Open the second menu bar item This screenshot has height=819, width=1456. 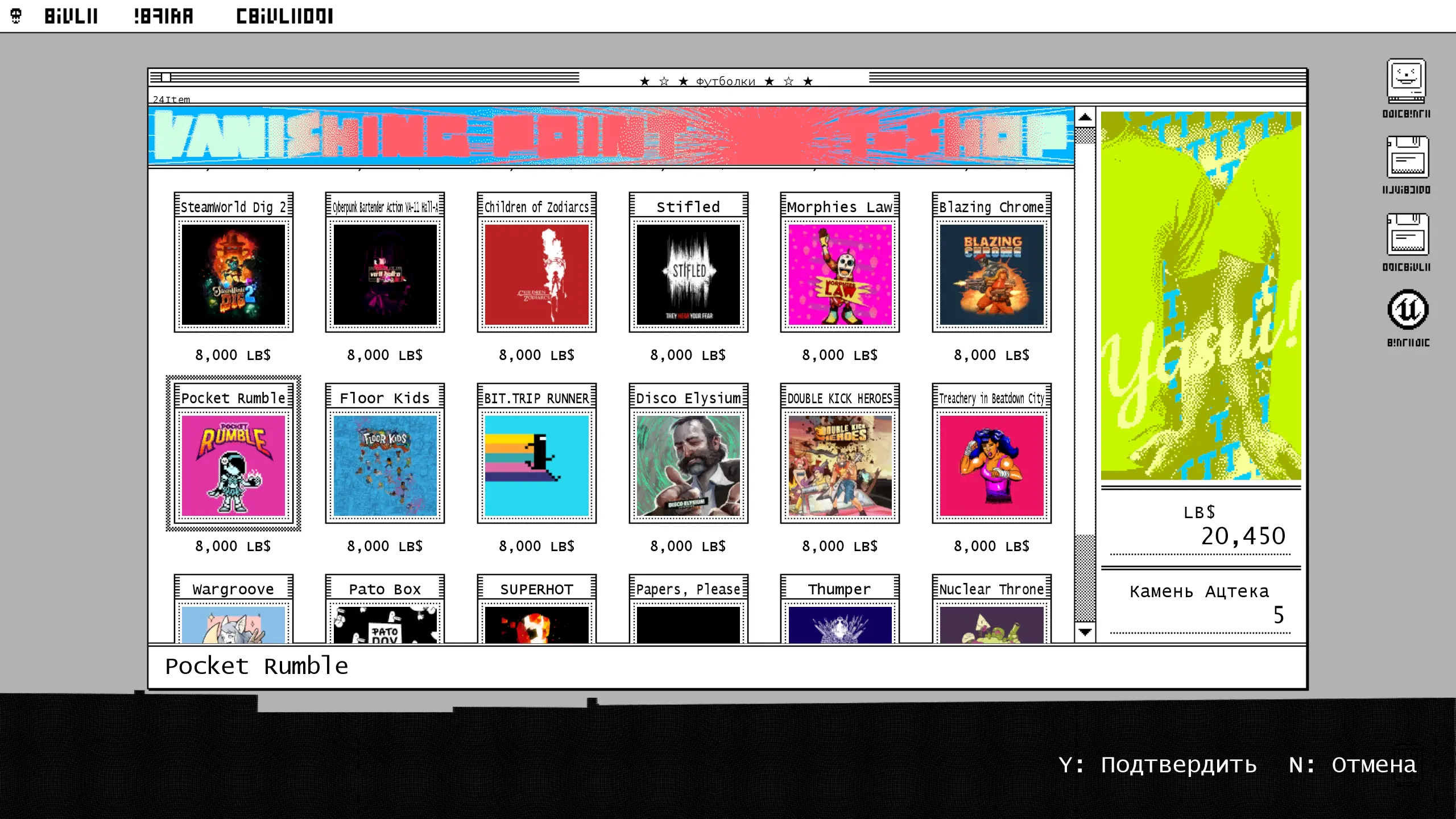[x=164, y=16]
